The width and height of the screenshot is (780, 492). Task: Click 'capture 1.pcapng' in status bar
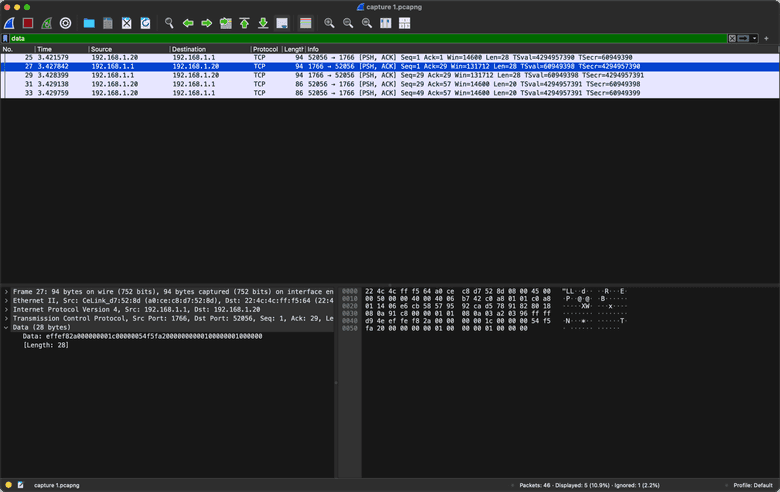click(56, 485)
